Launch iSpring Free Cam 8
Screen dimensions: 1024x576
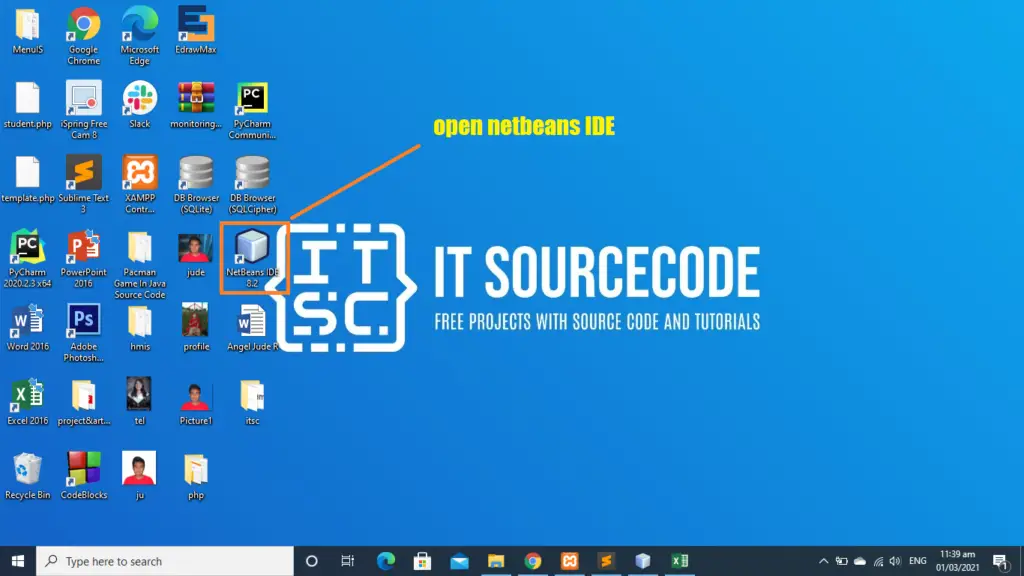(83, 103)
